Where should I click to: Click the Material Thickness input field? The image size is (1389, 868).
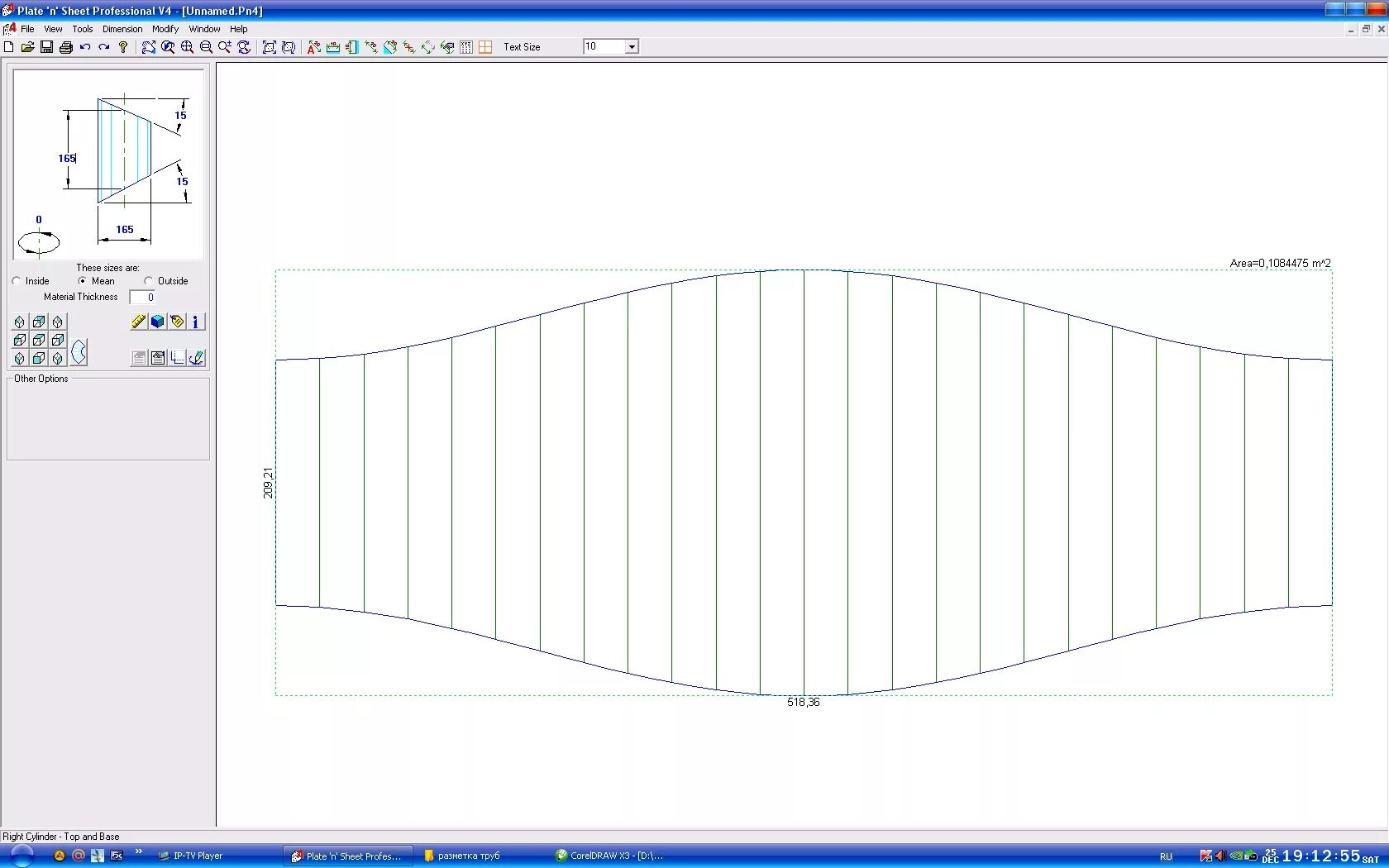[142, 297]
